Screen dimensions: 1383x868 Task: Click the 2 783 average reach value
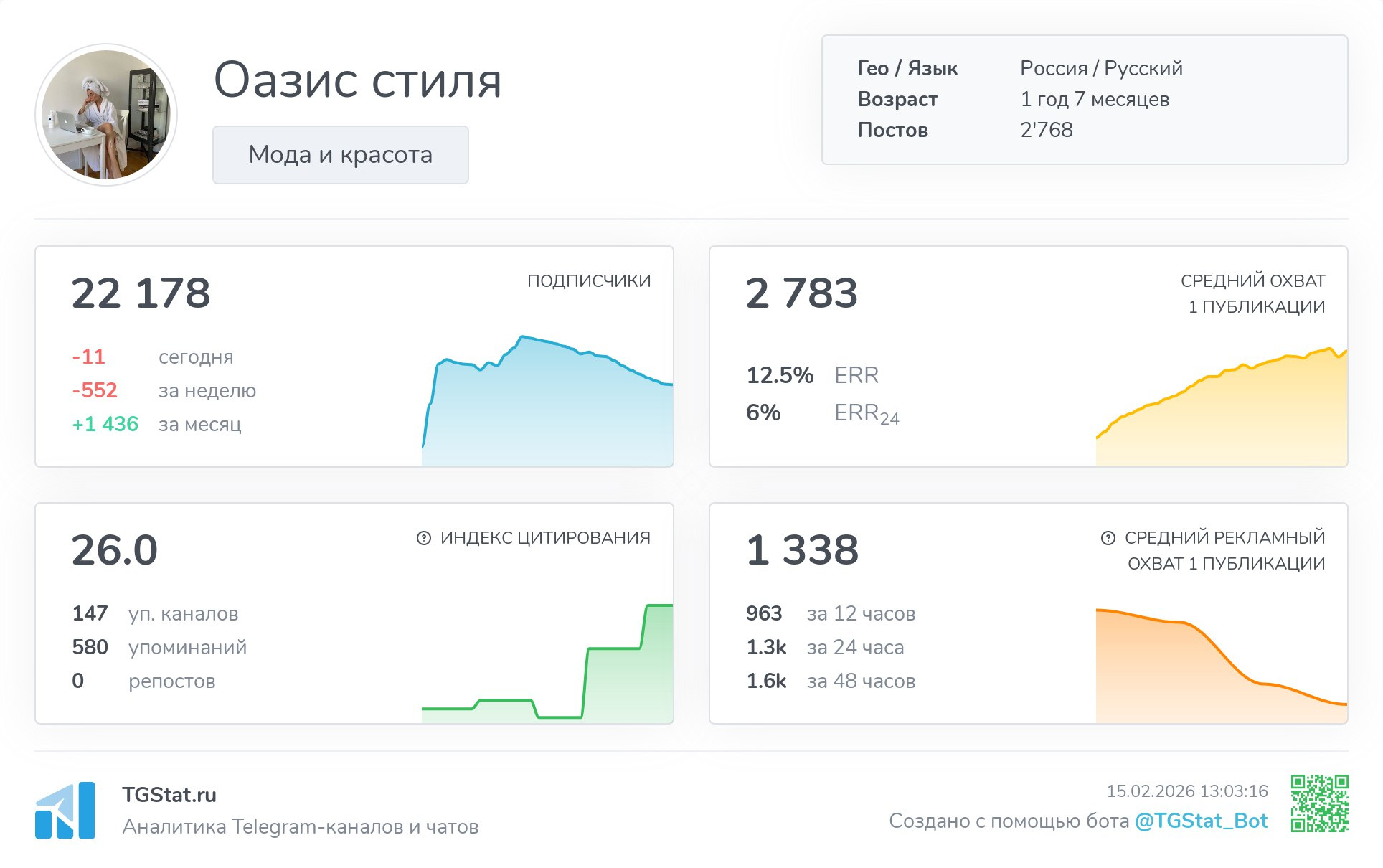(801, 293)
